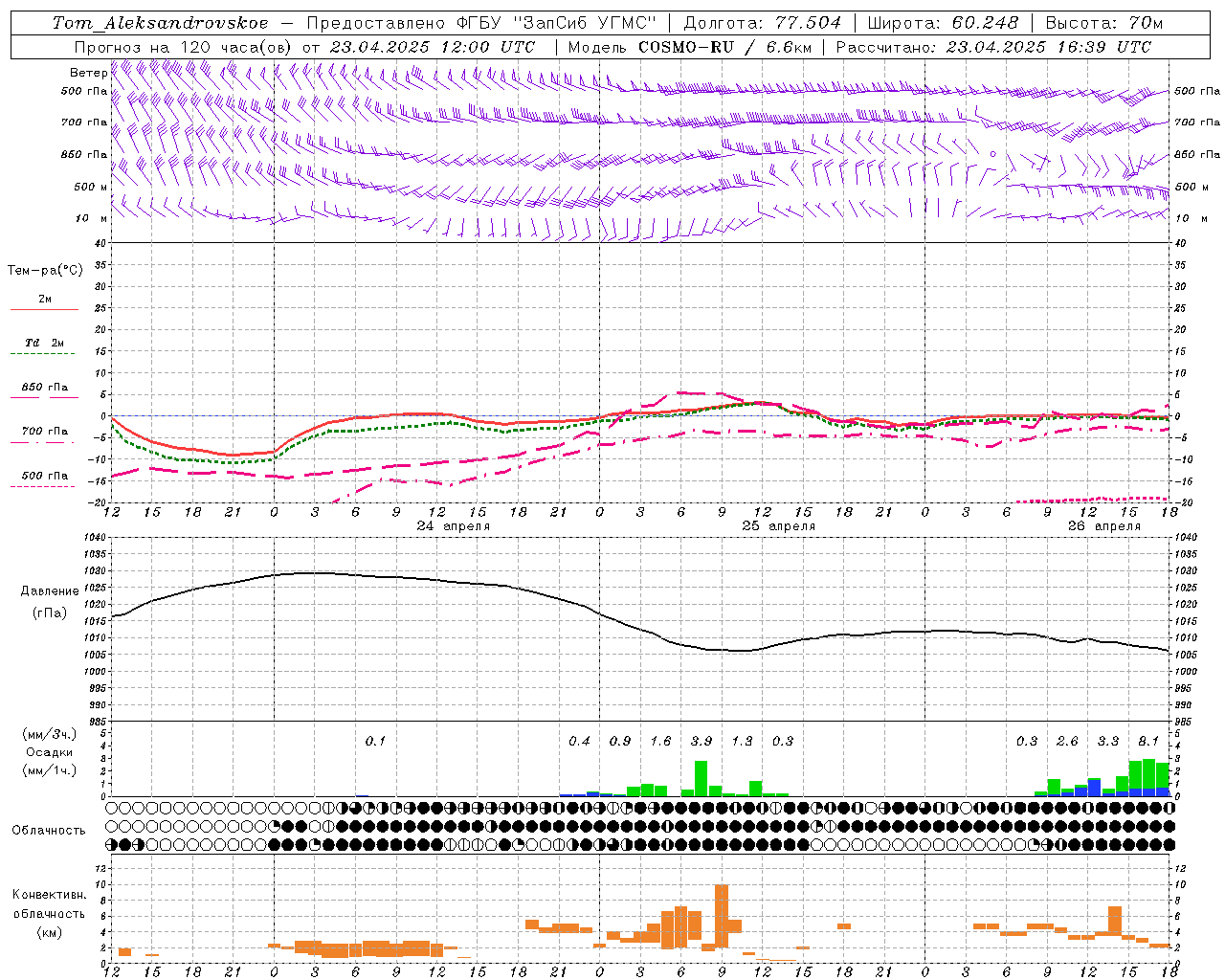Click the solid line sample under 2м legend

pos(44,309)
